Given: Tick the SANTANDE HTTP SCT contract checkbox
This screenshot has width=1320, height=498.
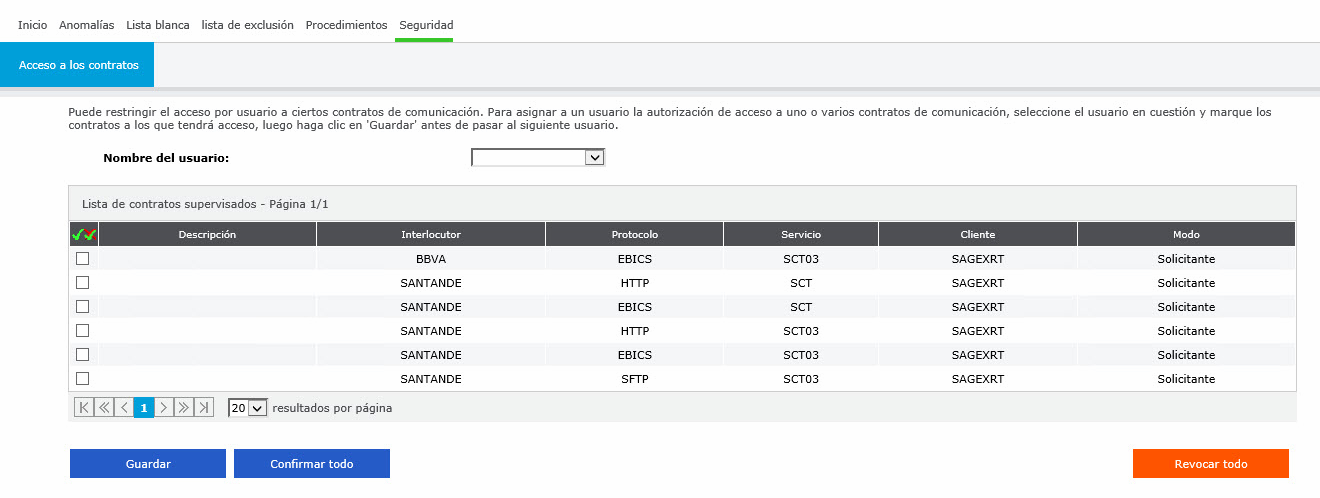Looking at the screenshot, I should tap(83, 283).
